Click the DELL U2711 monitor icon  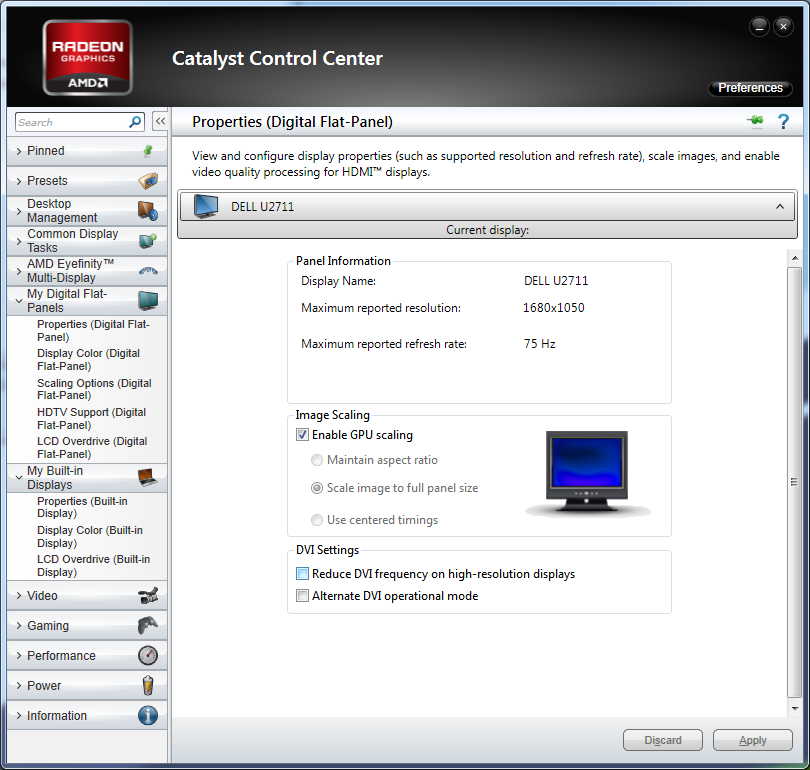click(x=206, y=207)
